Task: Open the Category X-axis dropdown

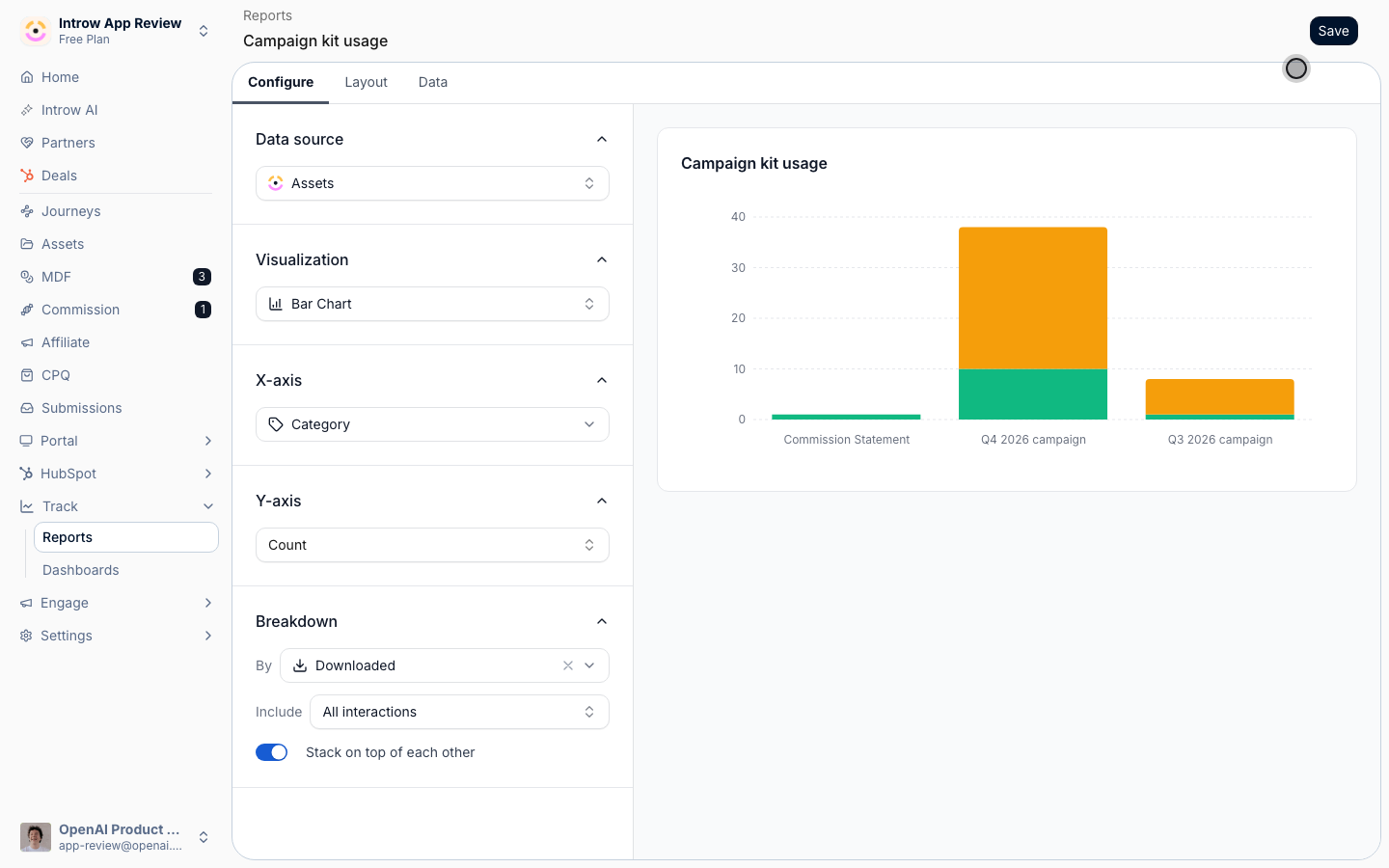Action: pyautogui.click(x=432, y=424)
